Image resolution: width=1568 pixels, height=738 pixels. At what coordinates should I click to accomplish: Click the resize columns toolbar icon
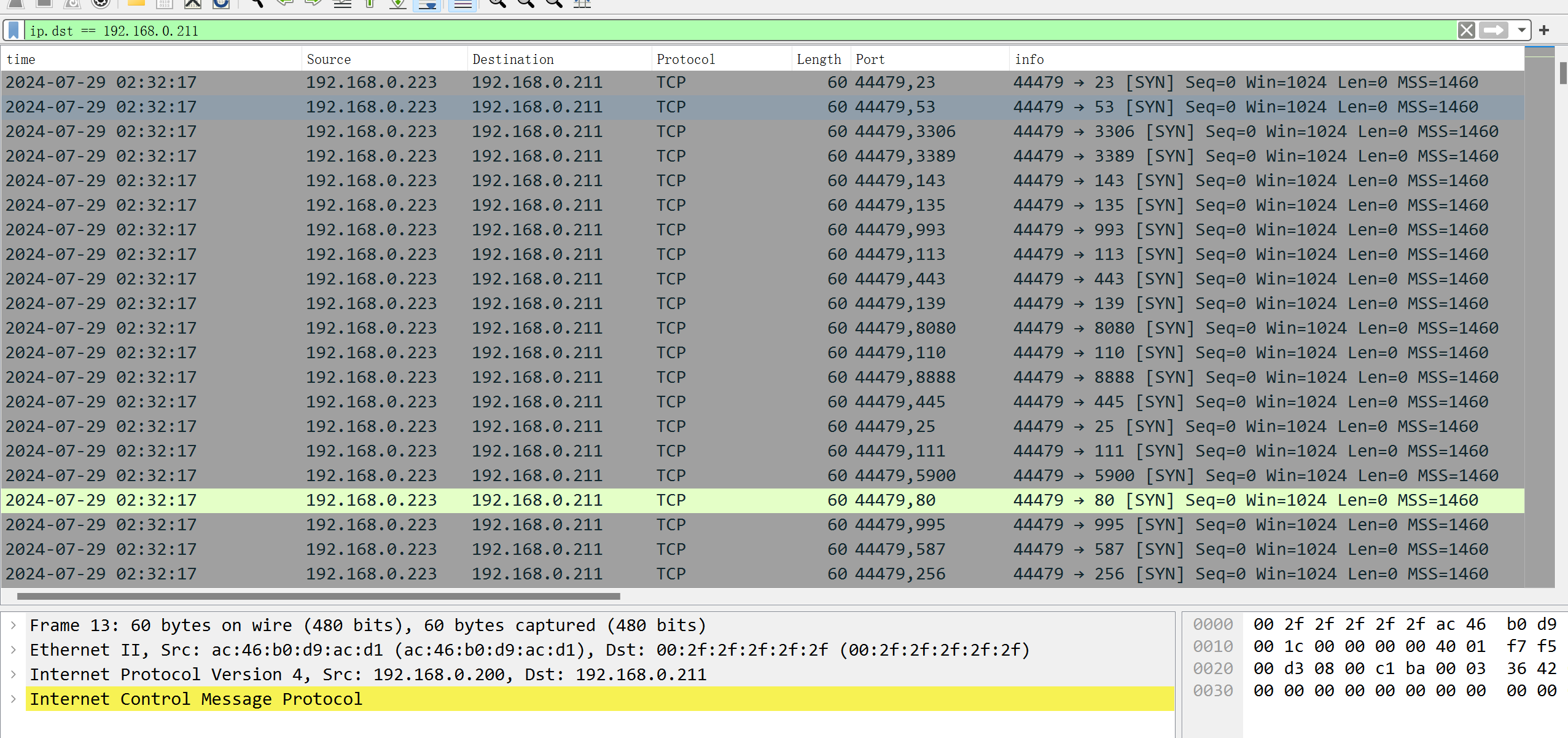(x=582, y=3)
